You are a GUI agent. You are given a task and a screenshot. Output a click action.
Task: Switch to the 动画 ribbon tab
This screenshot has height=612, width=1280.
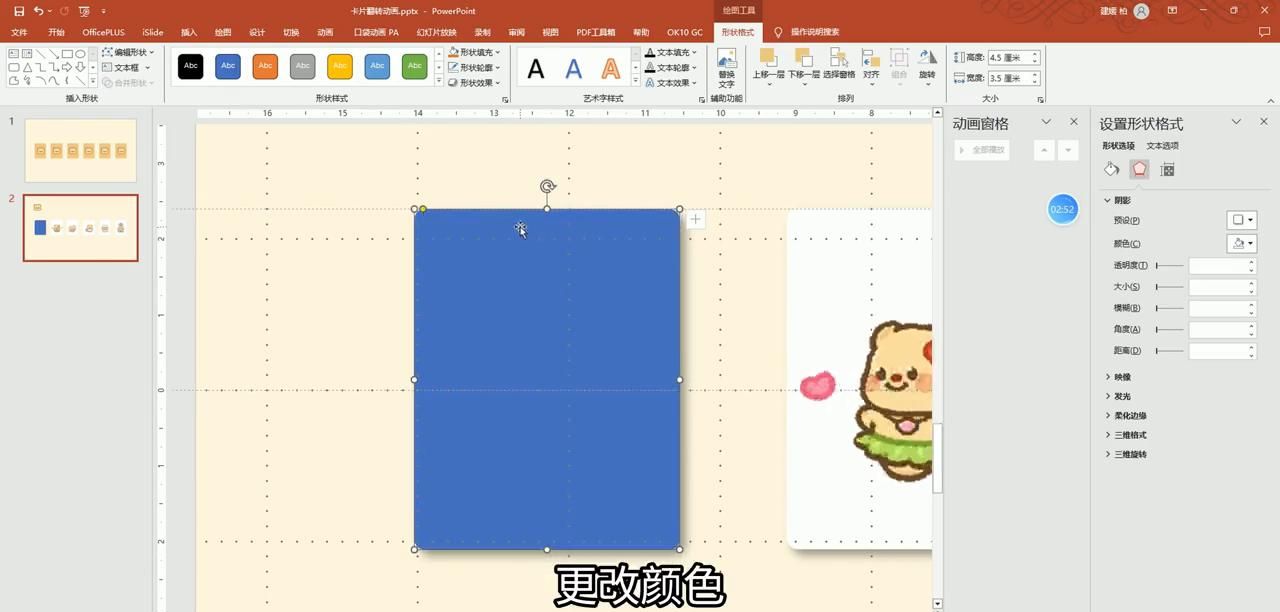[324, 31]
